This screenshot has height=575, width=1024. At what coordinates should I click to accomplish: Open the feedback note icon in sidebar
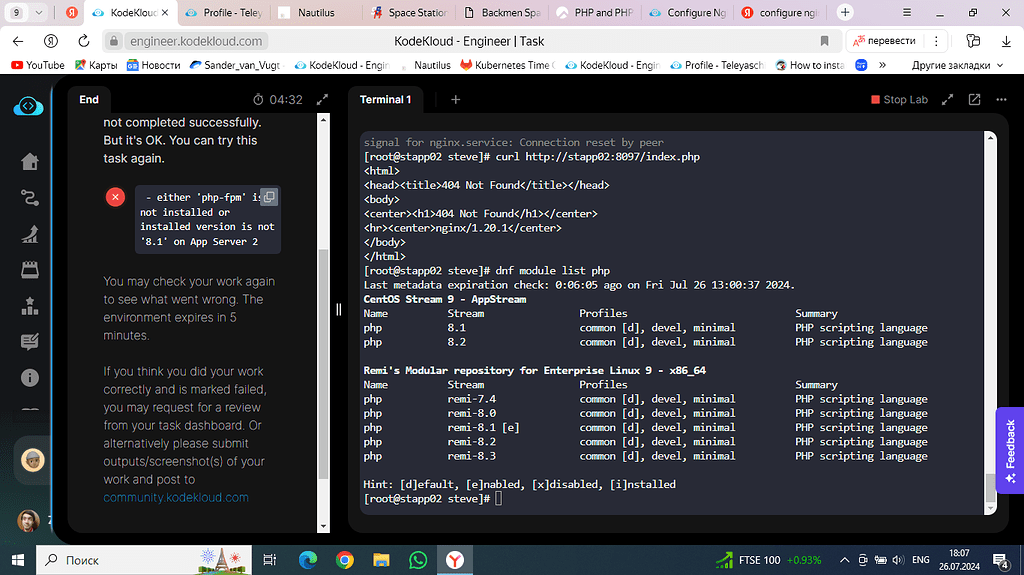coord(29,342)
